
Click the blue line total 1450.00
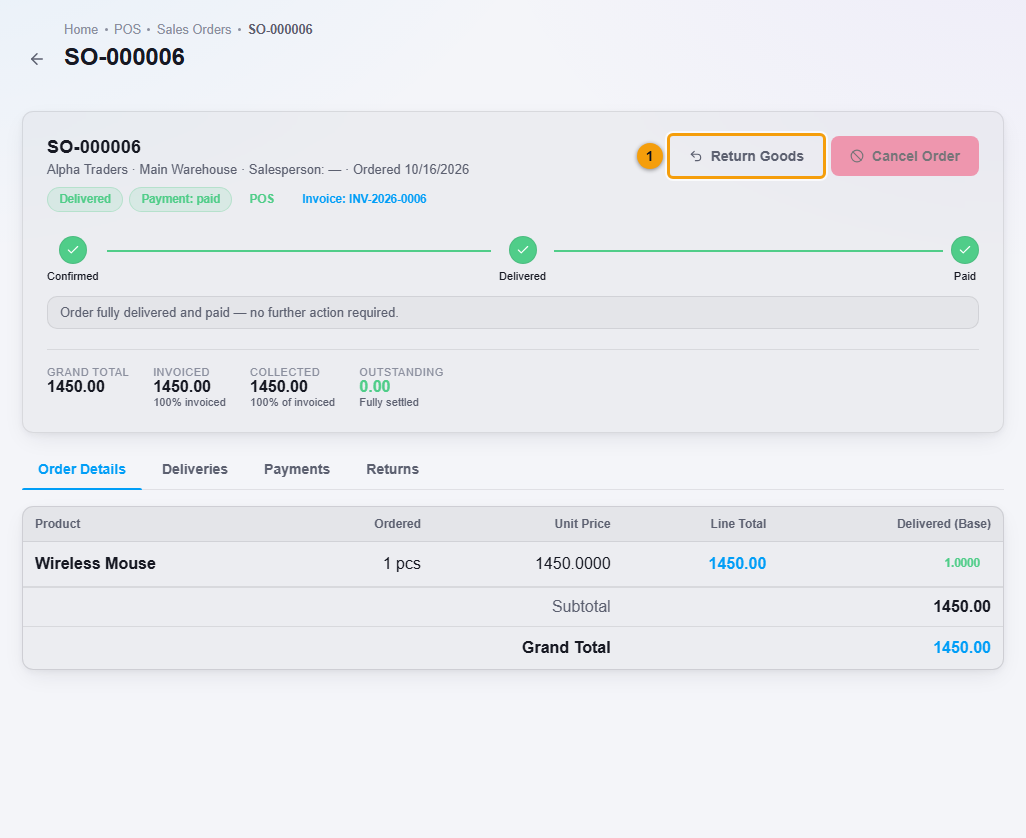click(737, 563)
